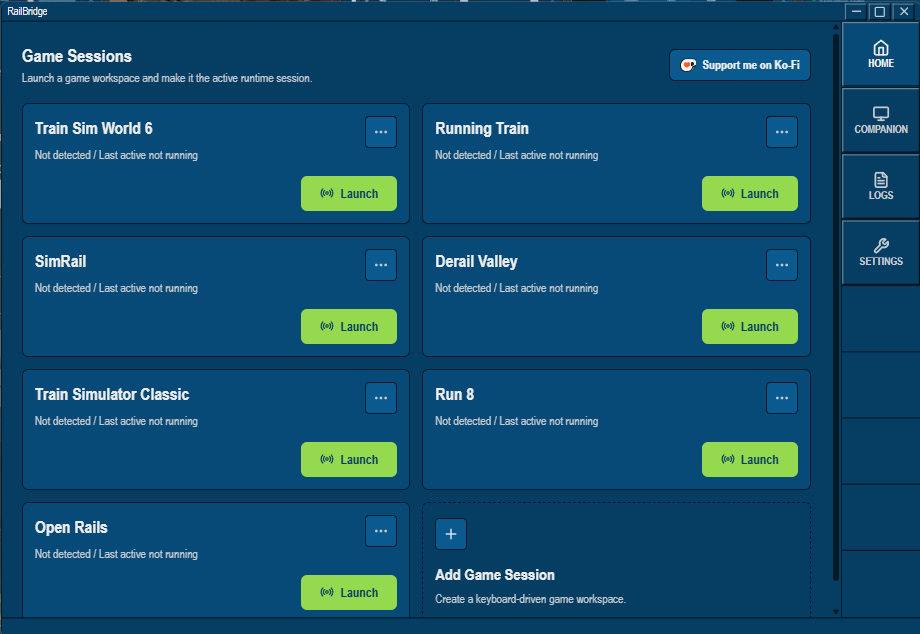Image resolution: width=920 pixels, height=634 pixels.
Task: Click the vertical scrollbar thumb
Action: (836, 308)
